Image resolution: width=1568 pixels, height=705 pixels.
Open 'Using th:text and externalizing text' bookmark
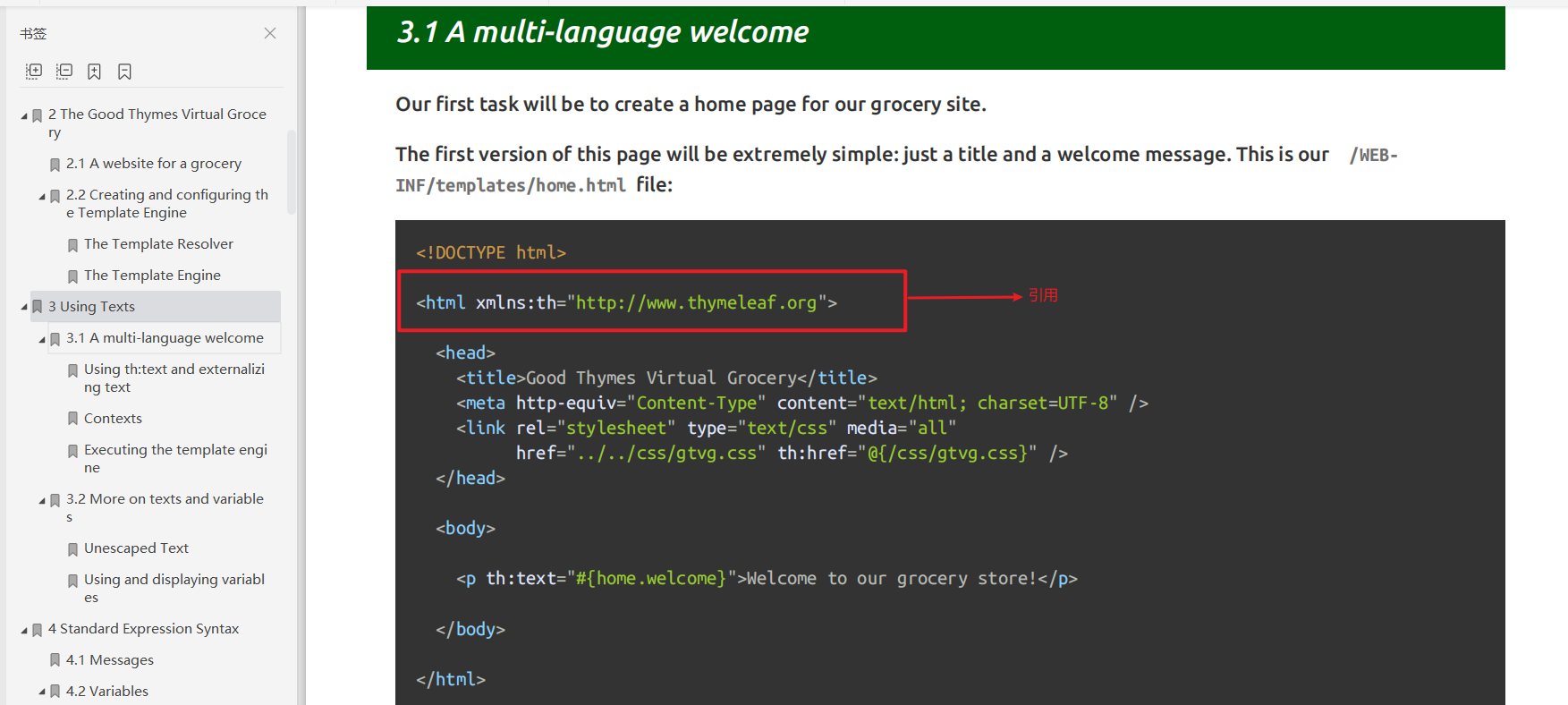(x=174, y=378)
